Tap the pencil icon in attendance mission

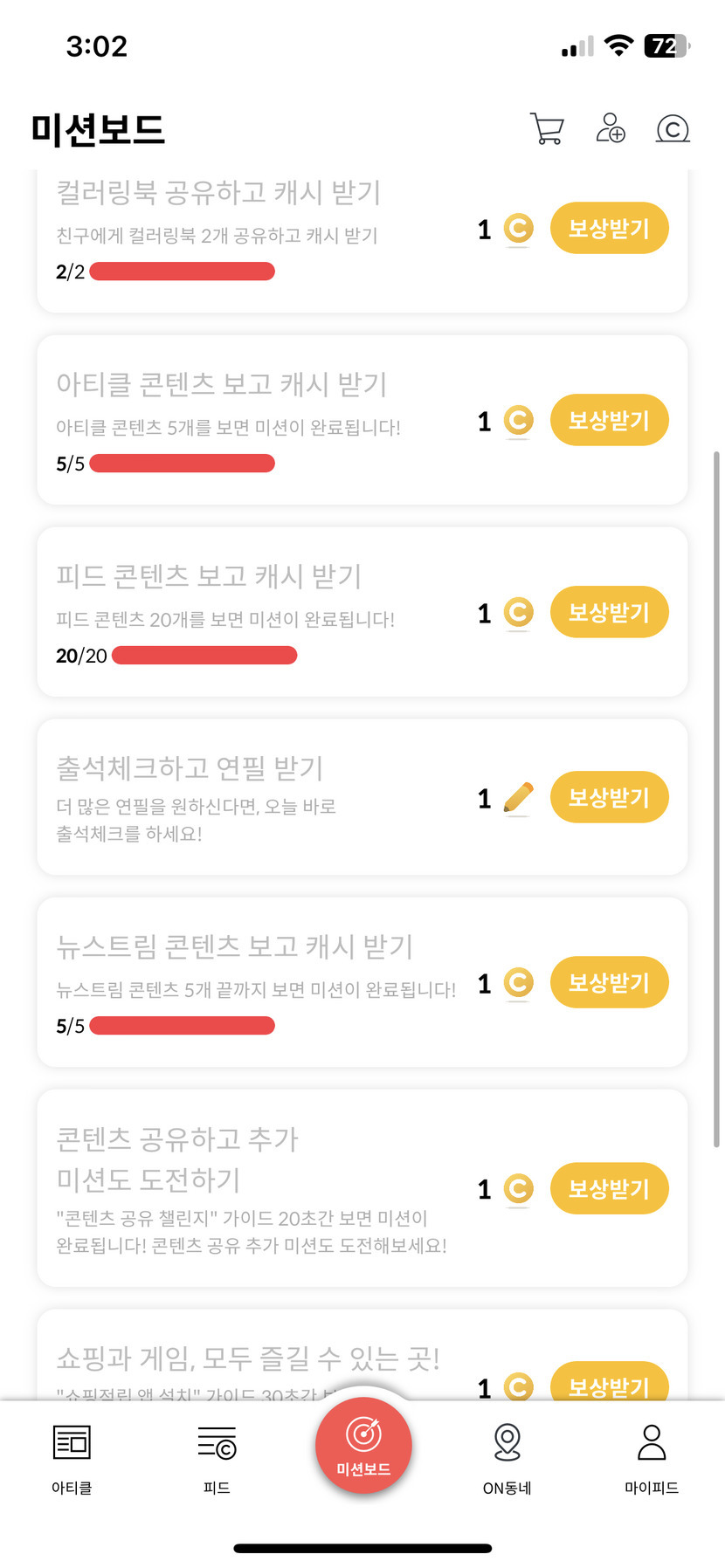[x=518, y=798]
